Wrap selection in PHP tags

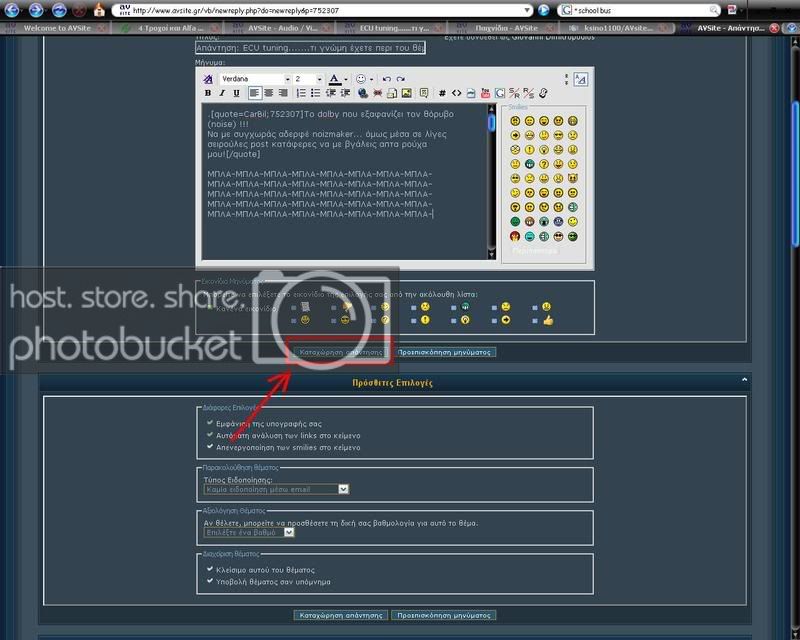tap(470, 93)
